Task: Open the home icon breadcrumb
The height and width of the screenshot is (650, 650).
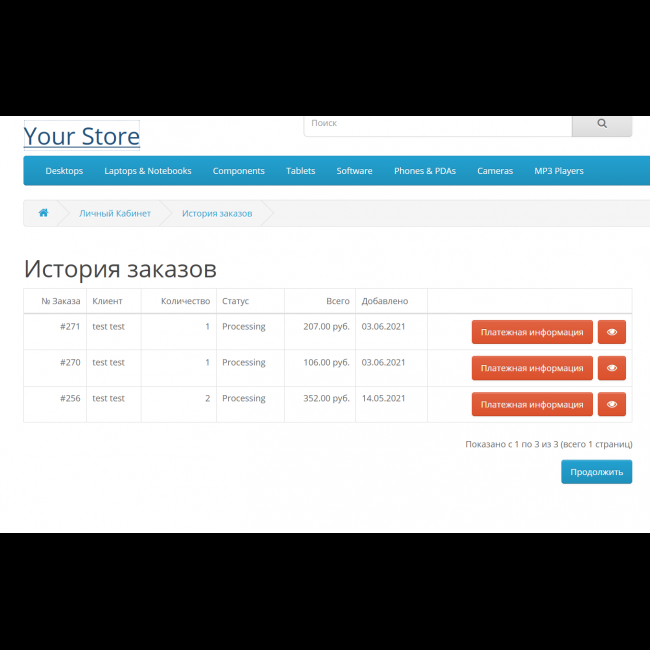Action: (43, 213)
